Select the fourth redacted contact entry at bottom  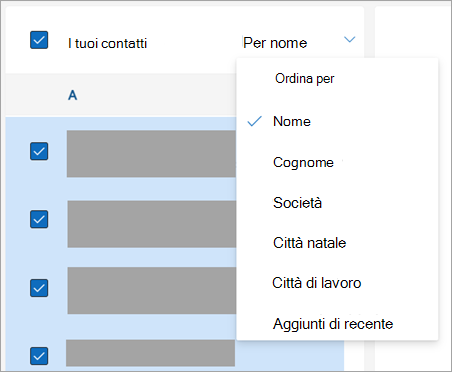(151, 353)
